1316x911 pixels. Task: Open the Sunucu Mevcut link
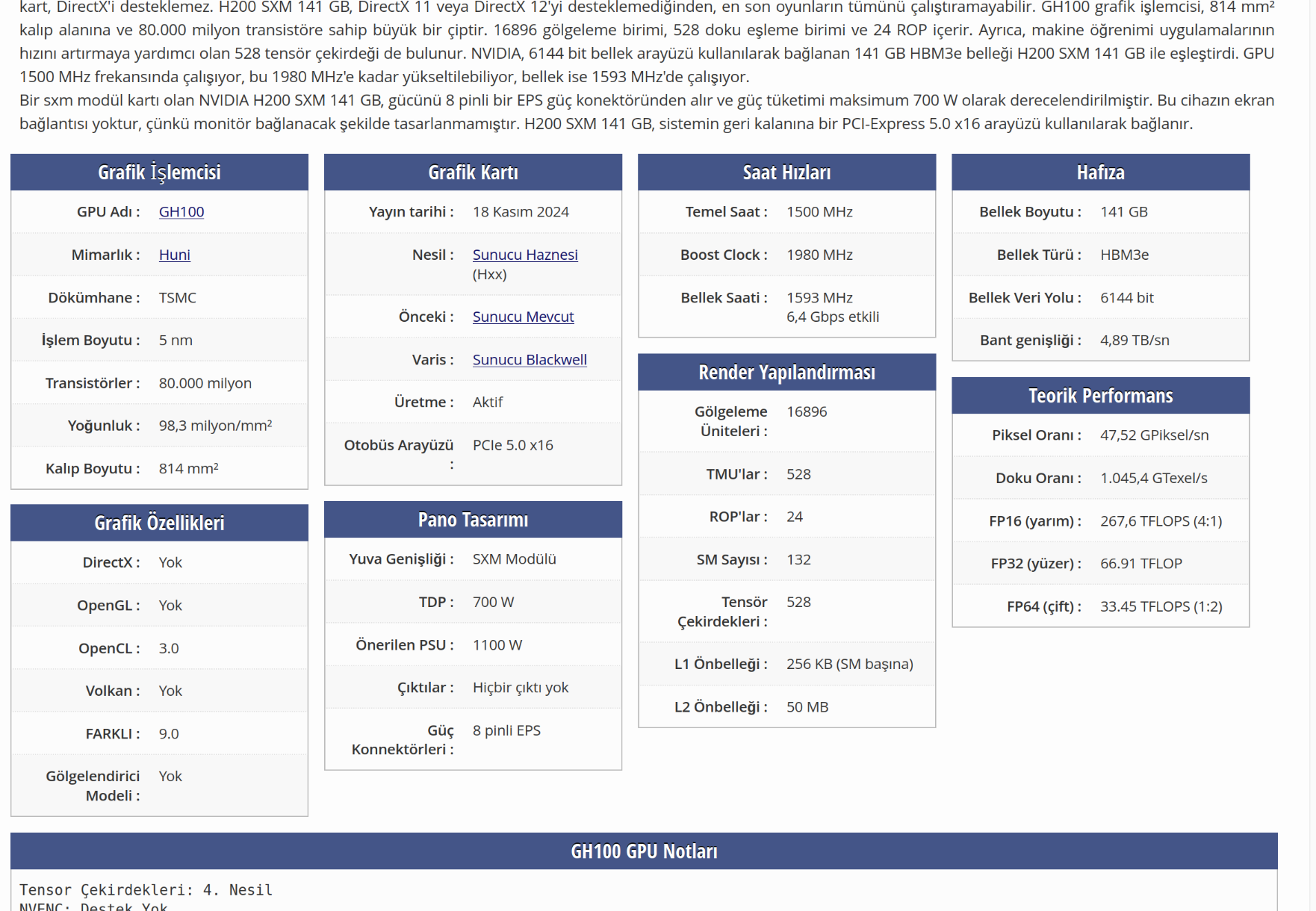[523, 317]
